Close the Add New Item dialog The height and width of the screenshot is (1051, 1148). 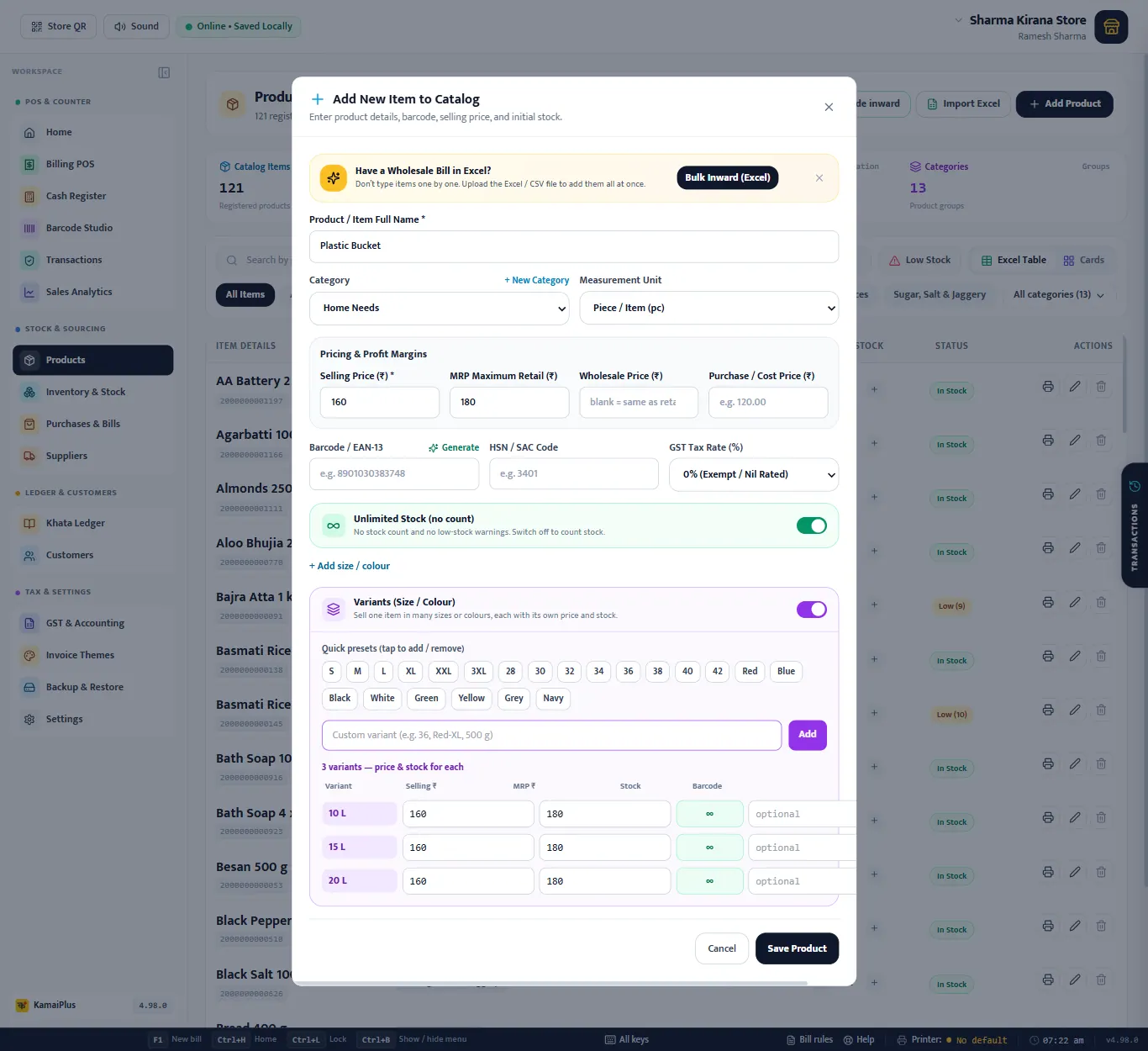pyautogui.click(x=829, y=107)
